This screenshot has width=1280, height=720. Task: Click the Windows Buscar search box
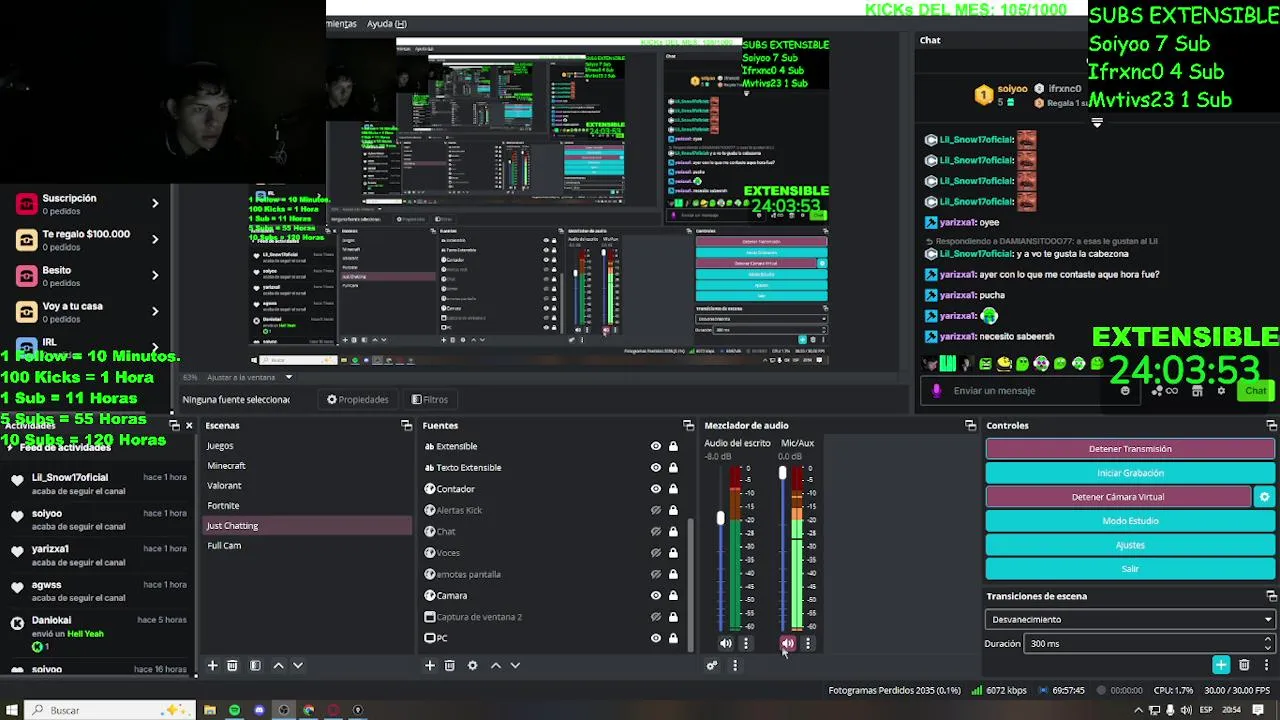tap(110, 710)
